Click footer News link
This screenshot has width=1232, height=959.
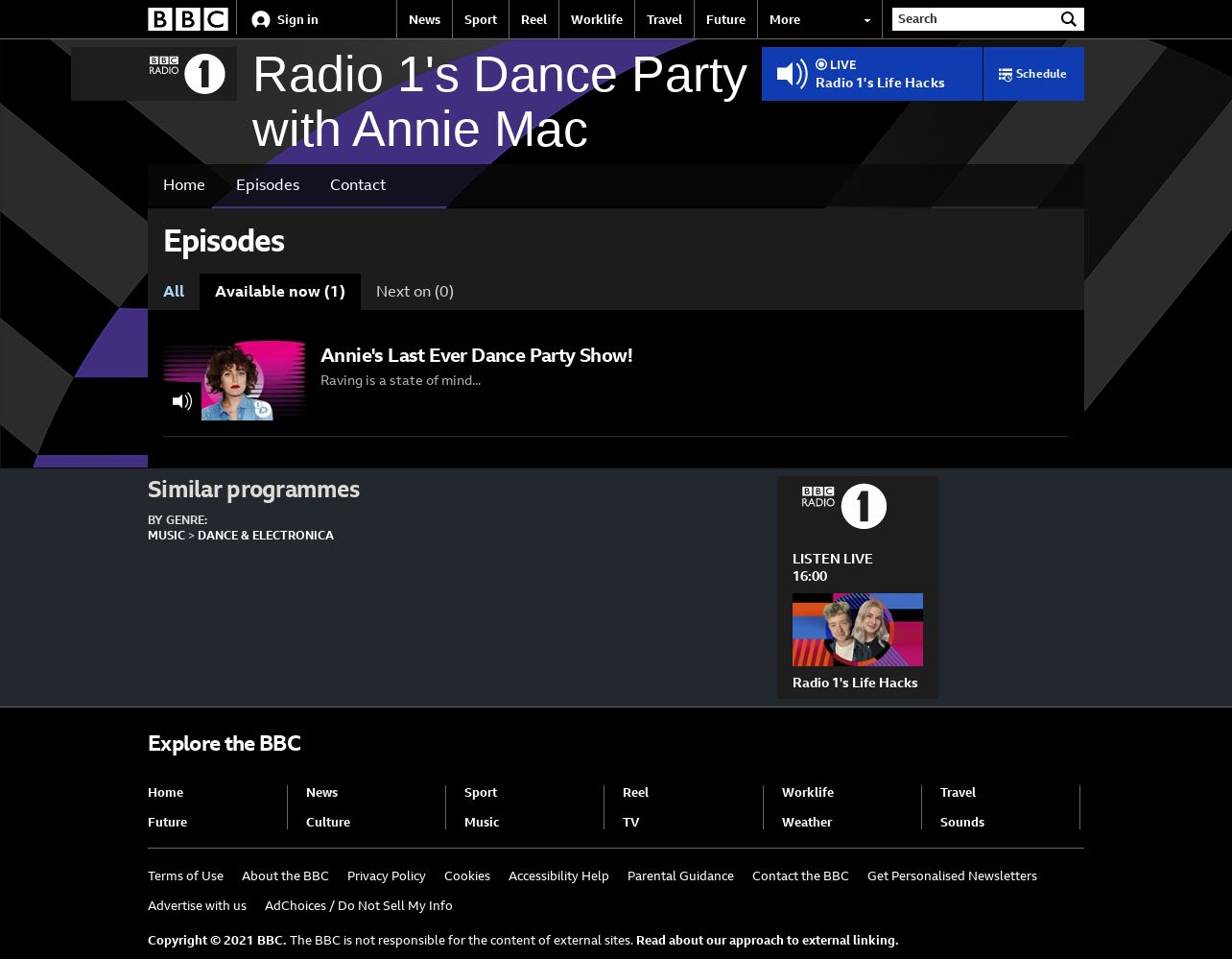pyautogui.click(x=321, y=792)
